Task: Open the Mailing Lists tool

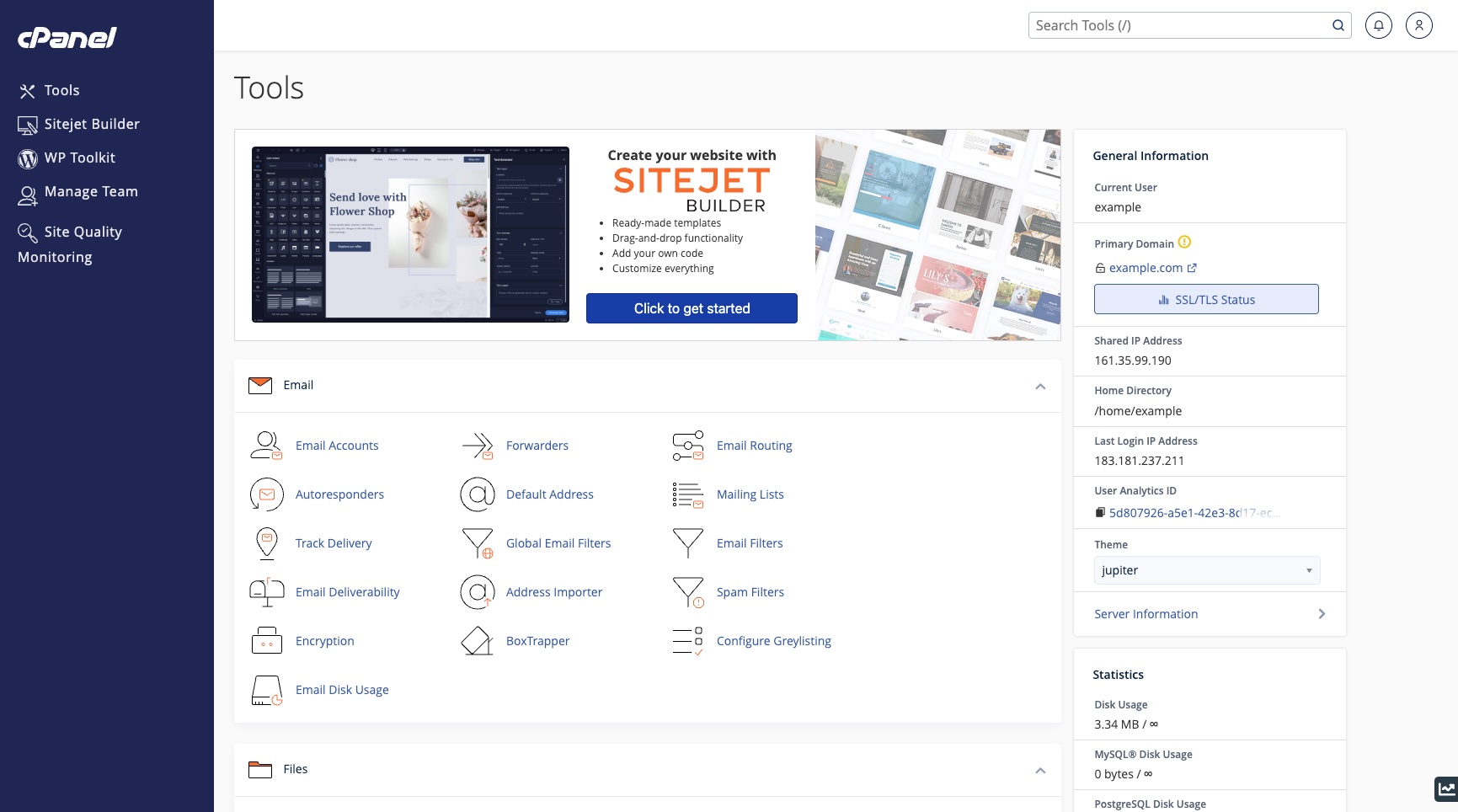Action: pyautogui.click(x=750, y=494)
